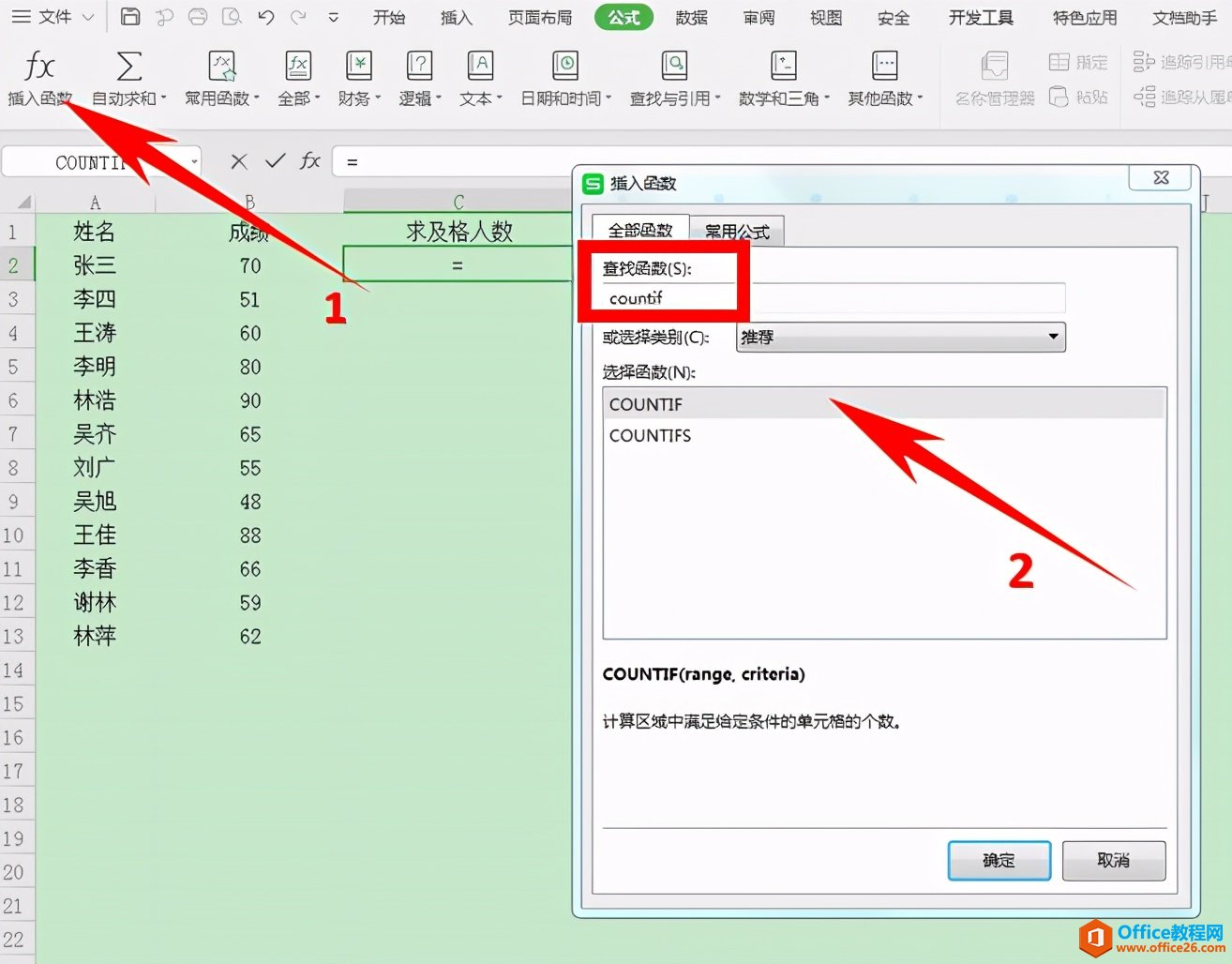Switch to the Review (审阅) ribbon tab
1232x964 pixels.
click(759, 17)
